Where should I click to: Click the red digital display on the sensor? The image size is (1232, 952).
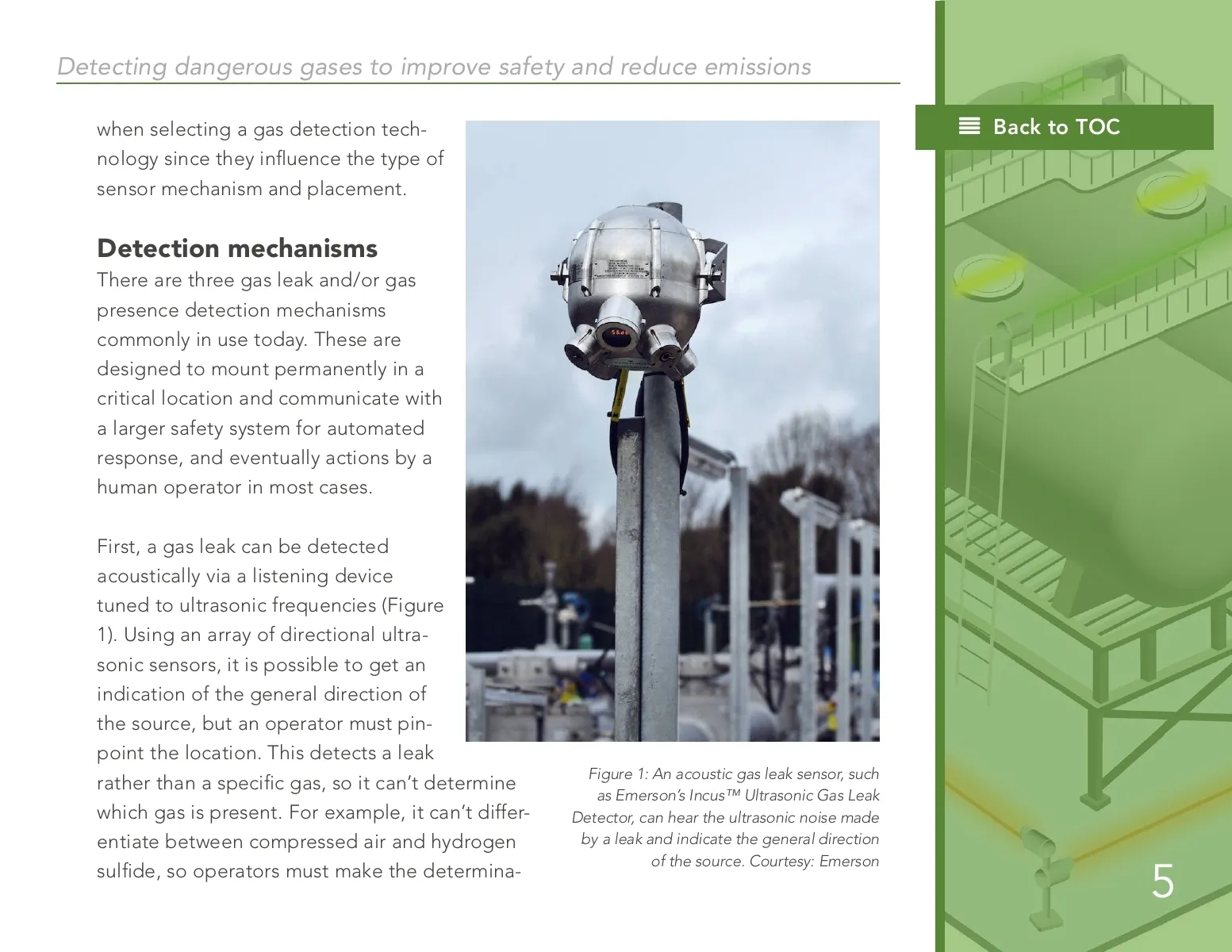pyautogui.click(x=617, y=334)
